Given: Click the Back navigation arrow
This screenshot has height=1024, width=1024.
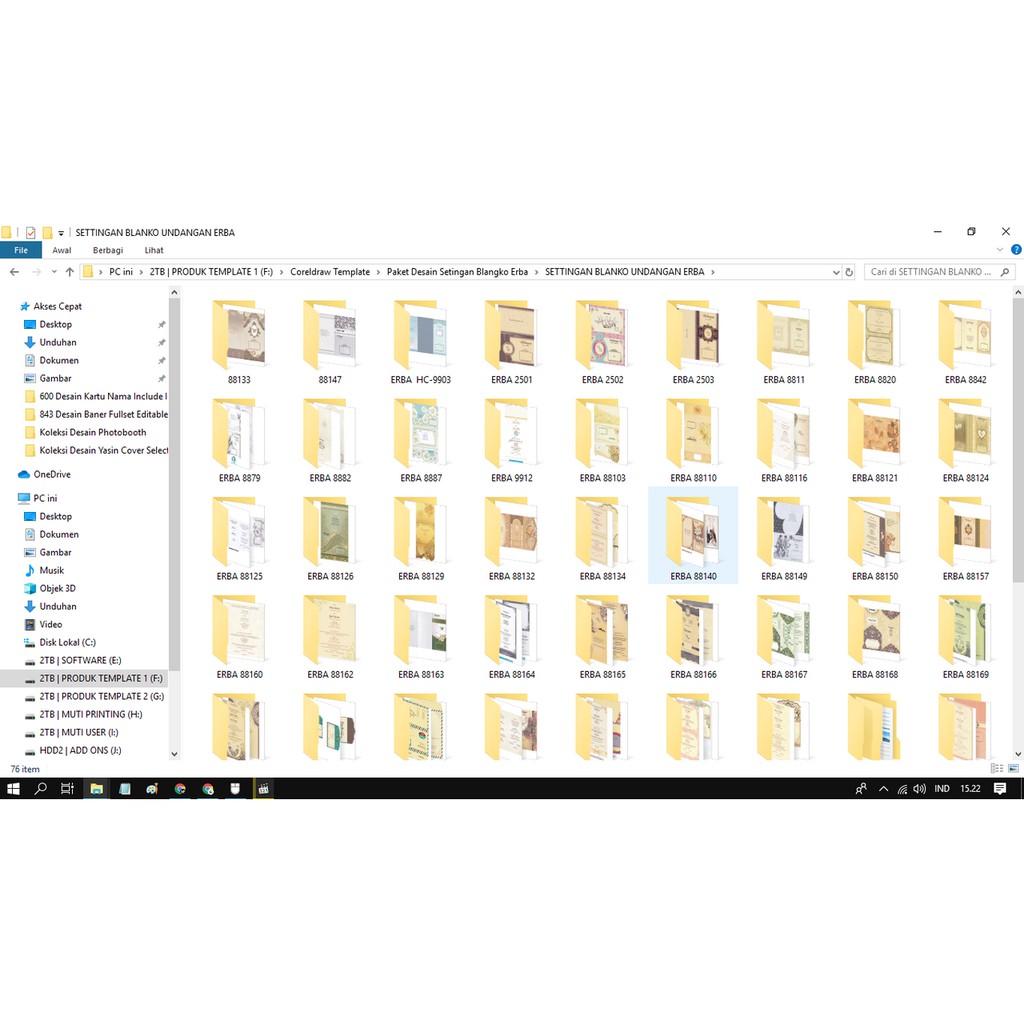Looking at the screenshot, I should (14, 272).
